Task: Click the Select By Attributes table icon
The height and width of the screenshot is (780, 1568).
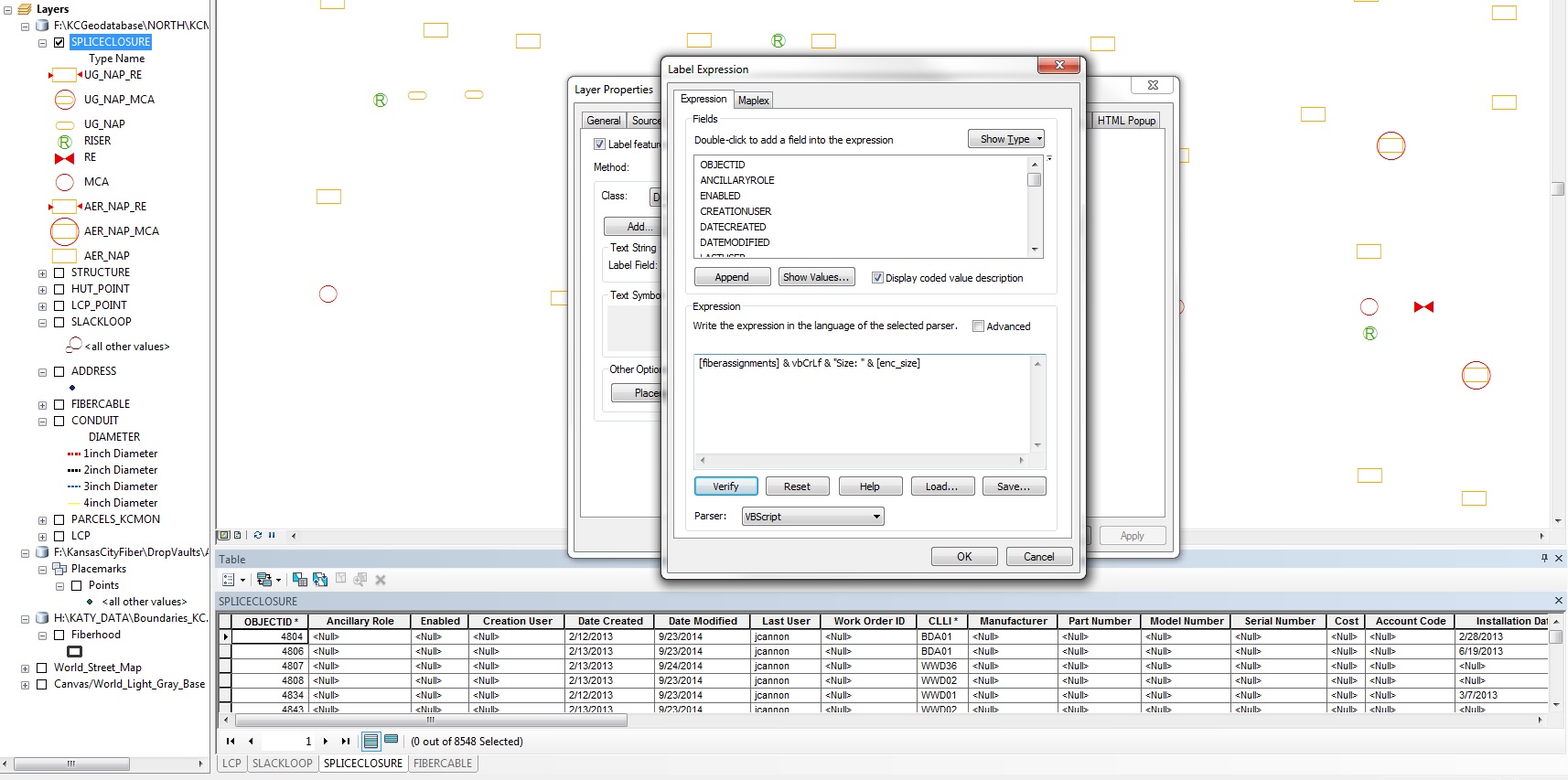Action: pyautogui.click(x=300, y=580)
